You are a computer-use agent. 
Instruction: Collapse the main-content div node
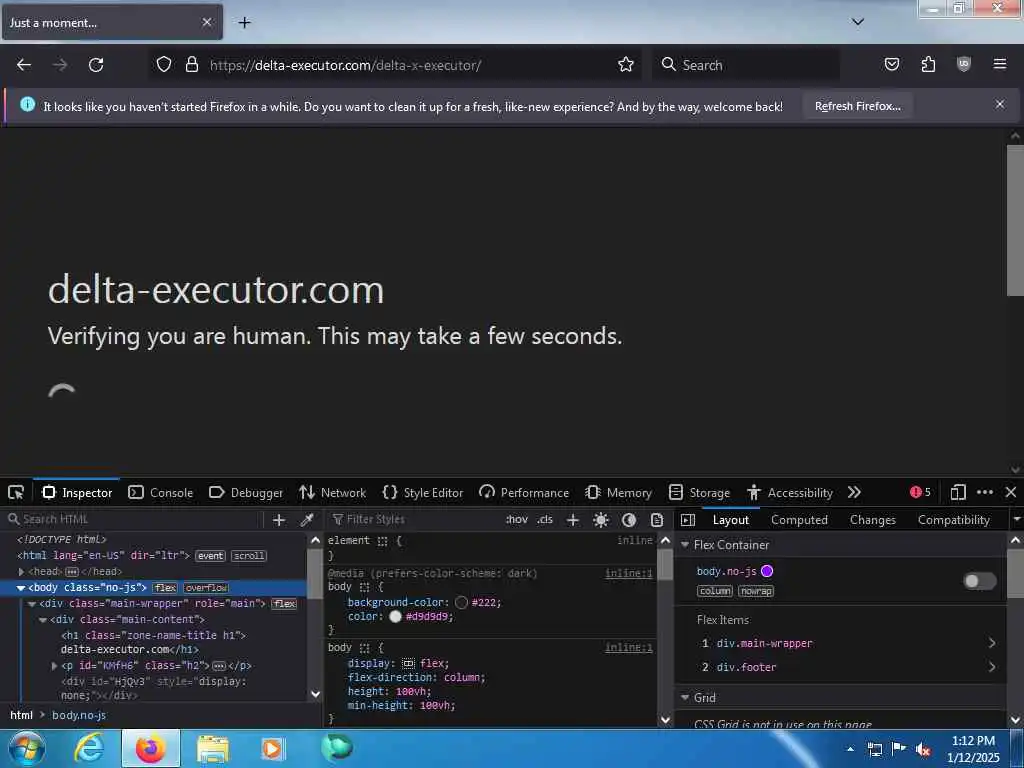click(x=43, y=619)
